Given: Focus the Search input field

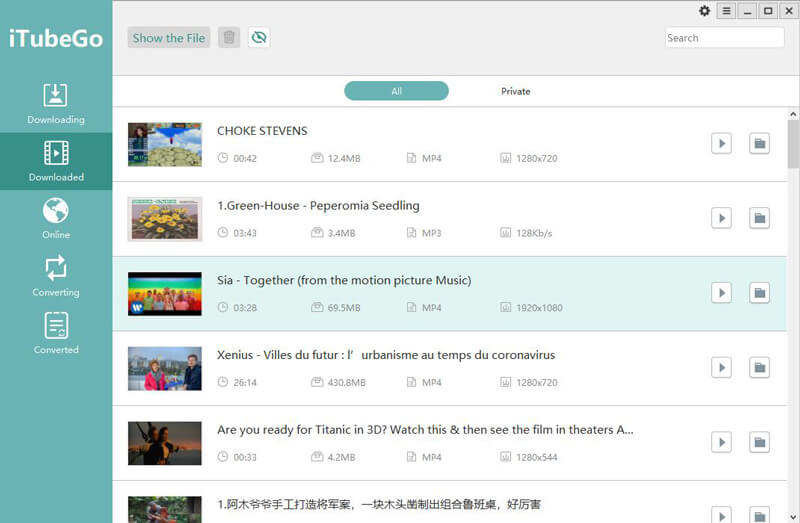Looking at the screenshot, I should tap(724, 38).
